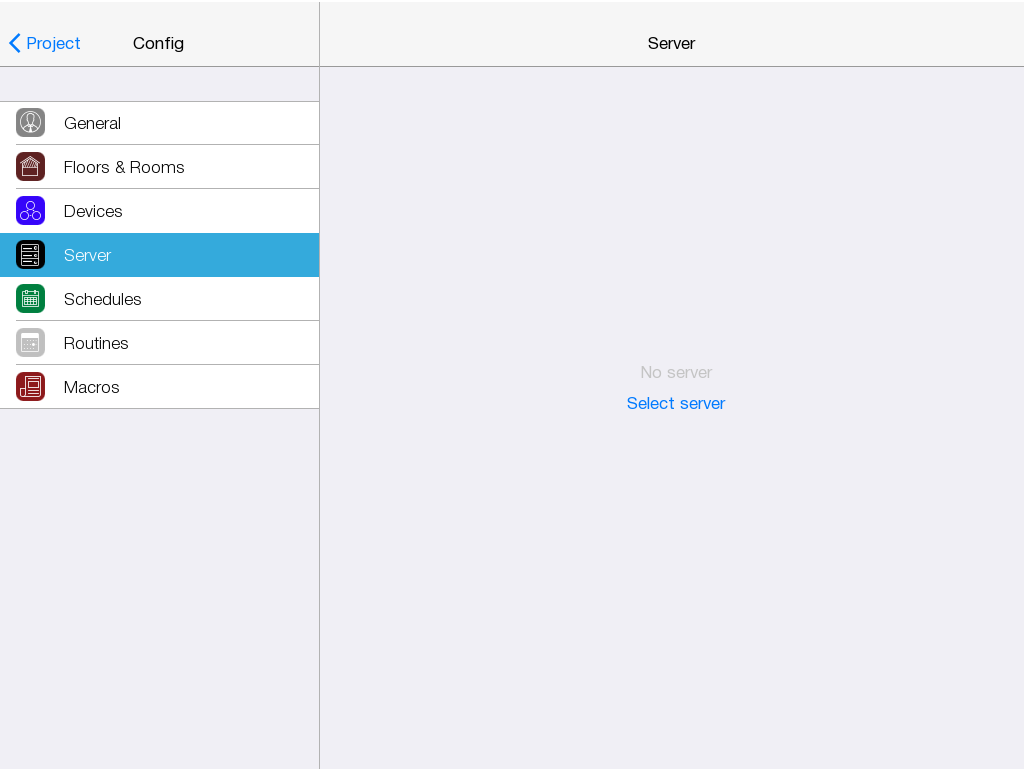Click the Select server link
The image size is (1024, 769).
[x=675, y=403]
